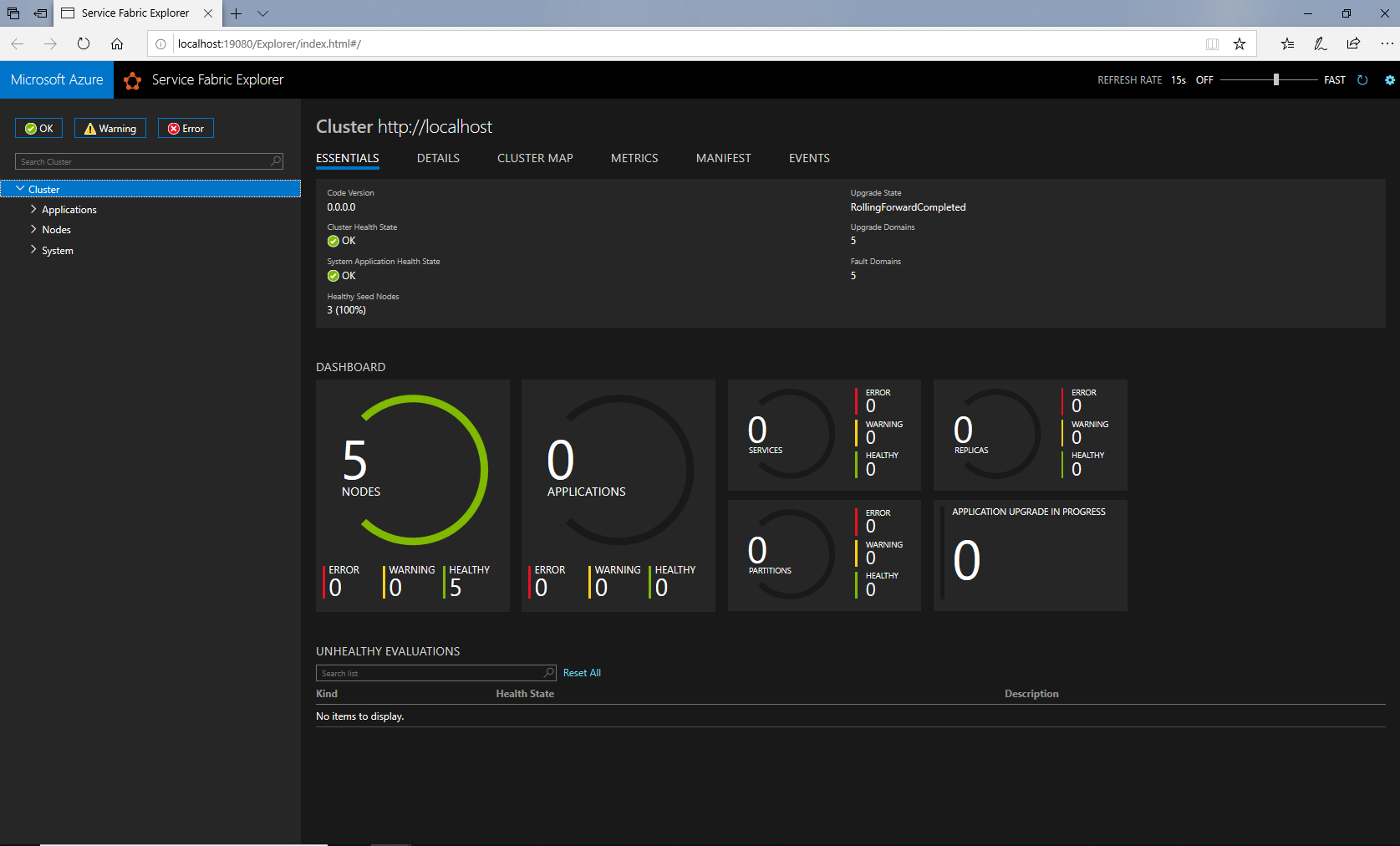Collapse the Cluster tree node

[20, 189]
